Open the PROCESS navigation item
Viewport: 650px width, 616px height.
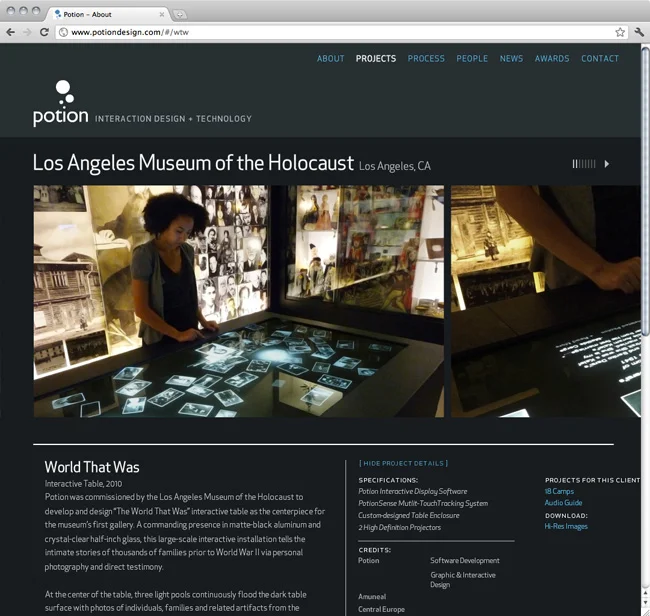coord(426,58)
